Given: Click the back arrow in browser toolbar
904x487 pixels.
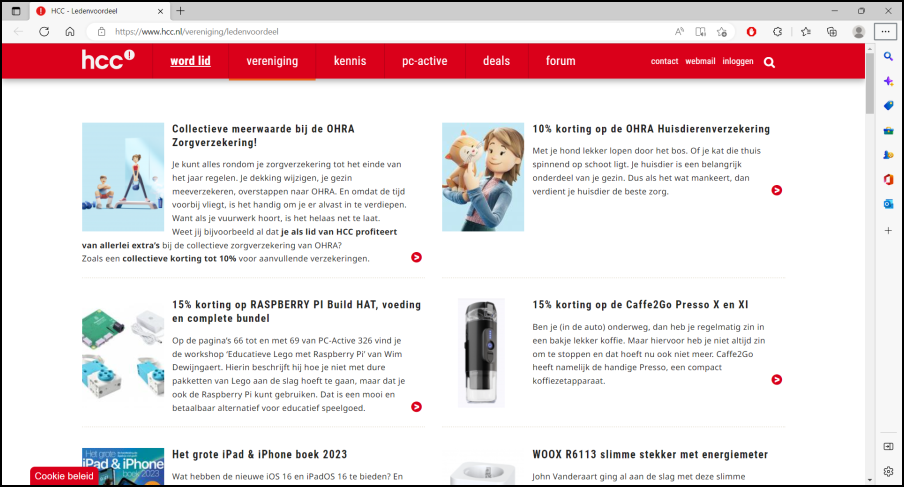Looking at the screenshot, I should (18, 32).
